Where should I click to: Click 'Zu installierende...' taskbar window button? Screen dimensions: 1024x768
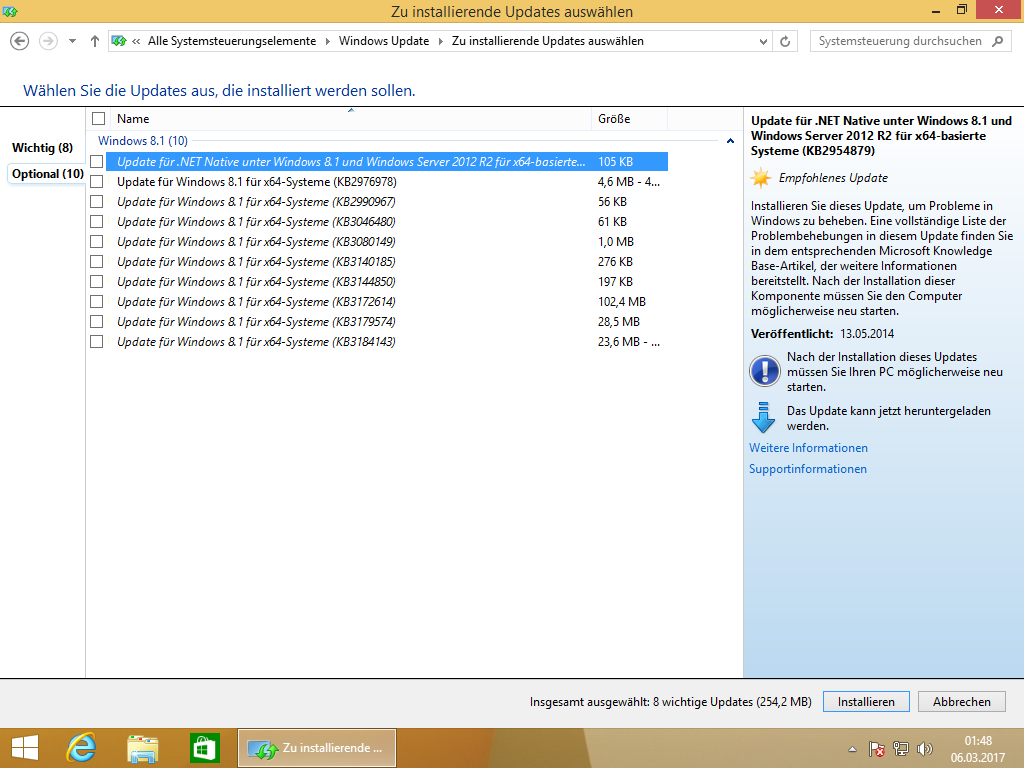pyautogui.click(x=317, y=748)
